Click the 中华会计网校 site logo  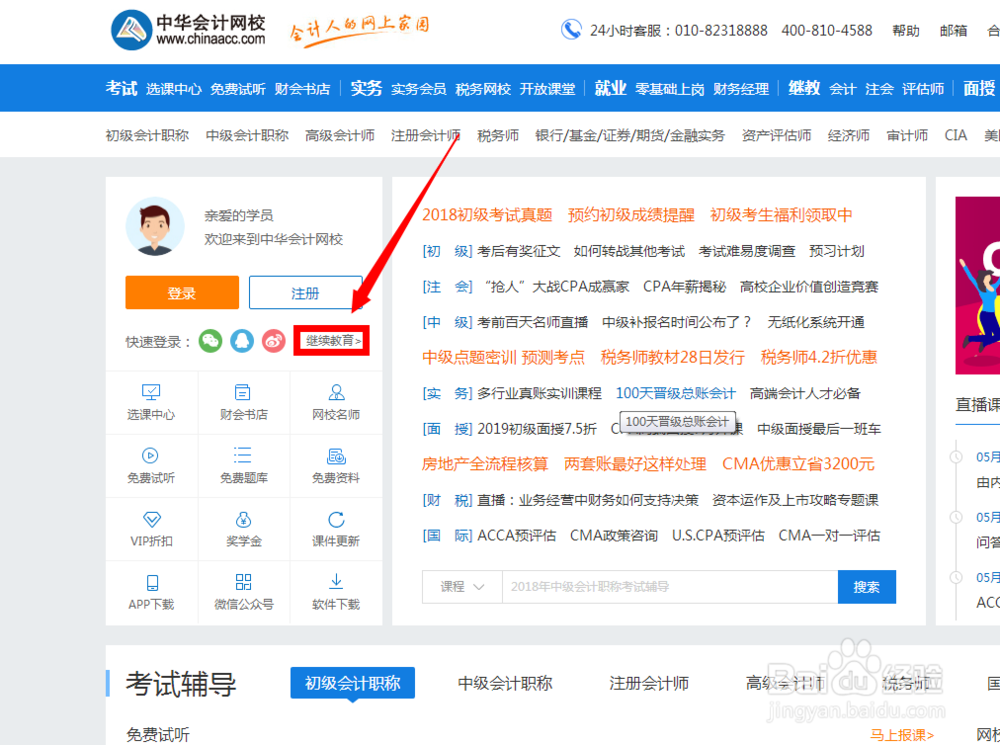click(188, 29)
